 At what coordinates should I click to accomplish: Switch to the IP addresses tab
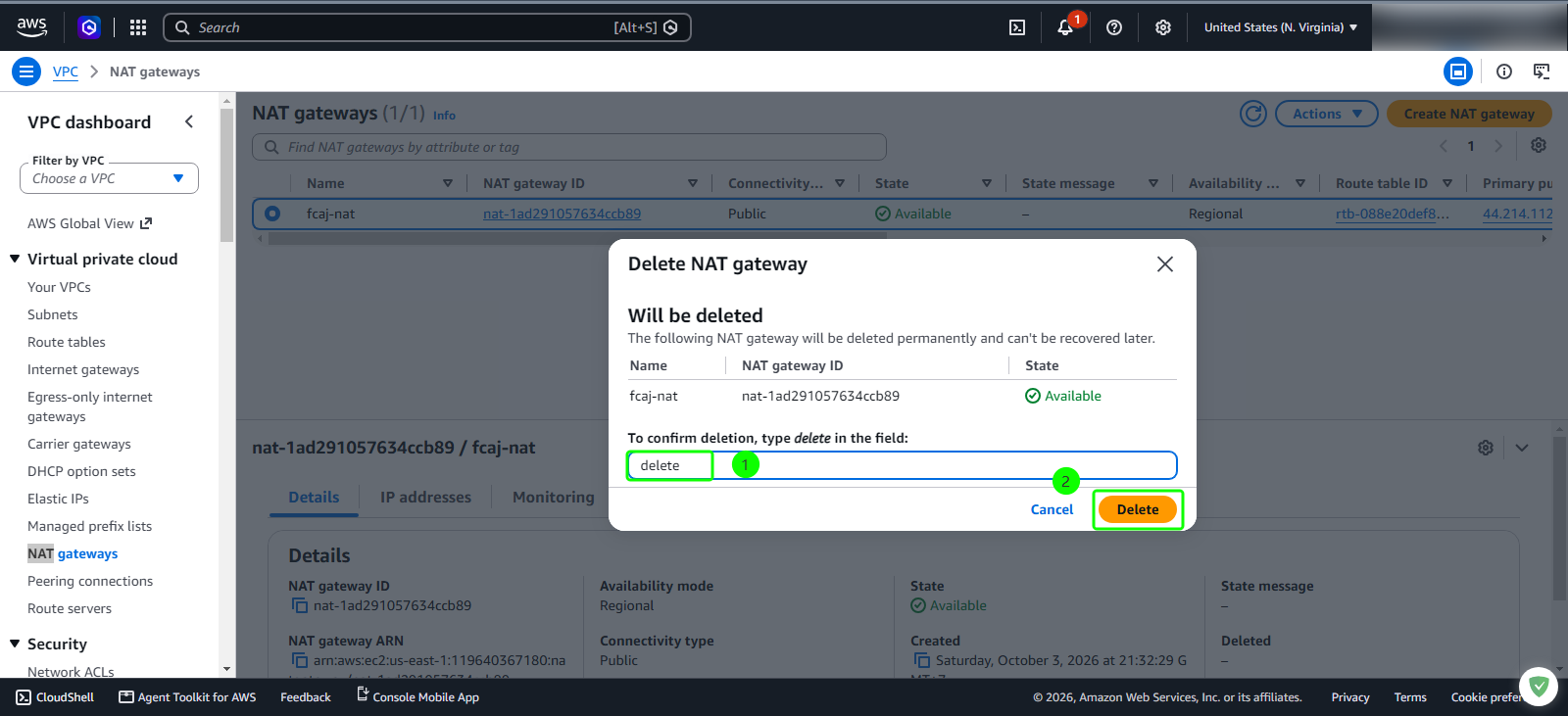(425, 498)
